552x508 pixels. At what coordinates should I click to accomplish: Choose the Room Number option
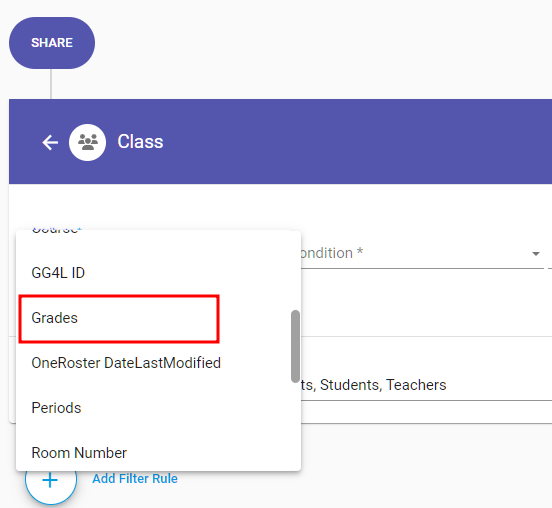(158, 453)
